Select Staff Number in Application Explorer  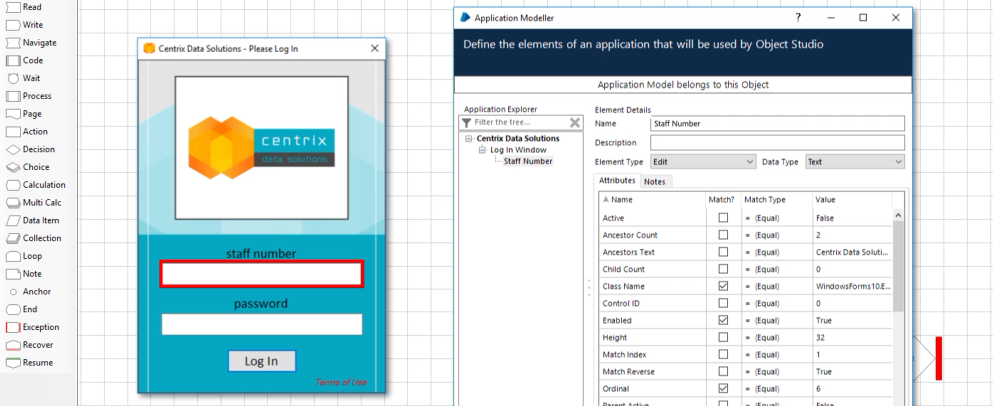pos(528,161)
